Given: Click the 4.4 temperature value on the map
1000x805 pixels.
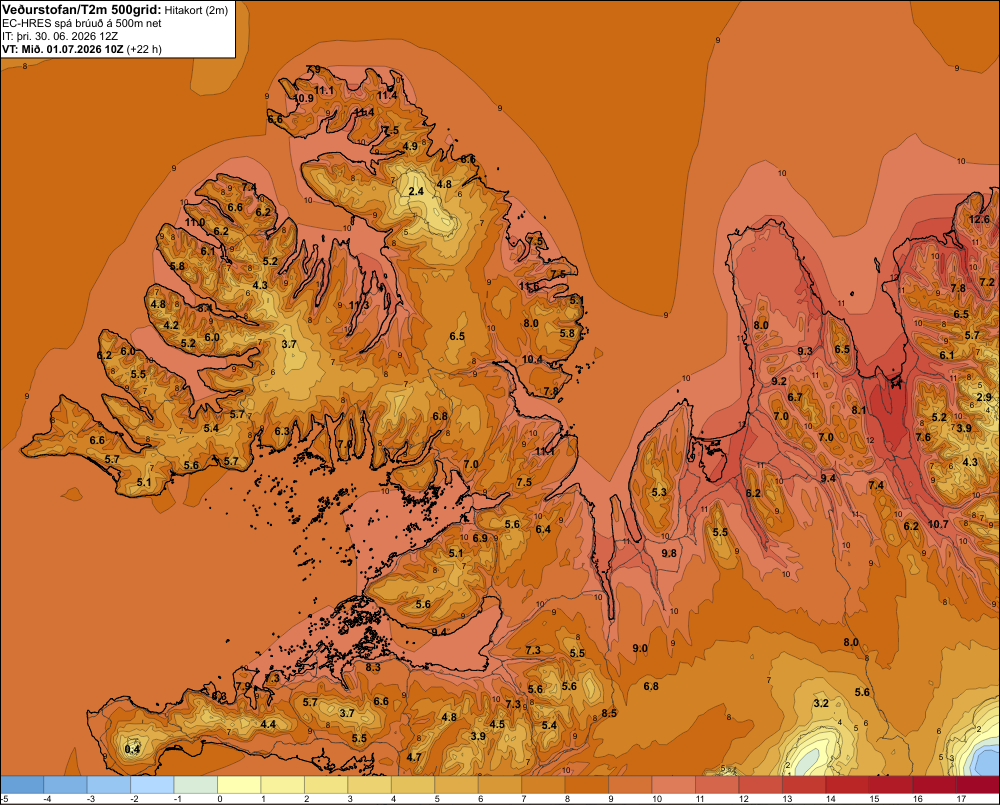Looking at the screenshot, I should click(x=268, y=724).
